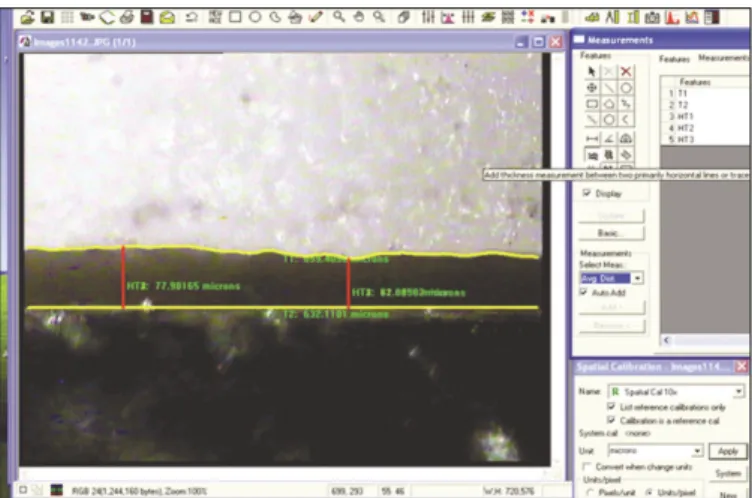Switch to the Features tab

point(674,59)
